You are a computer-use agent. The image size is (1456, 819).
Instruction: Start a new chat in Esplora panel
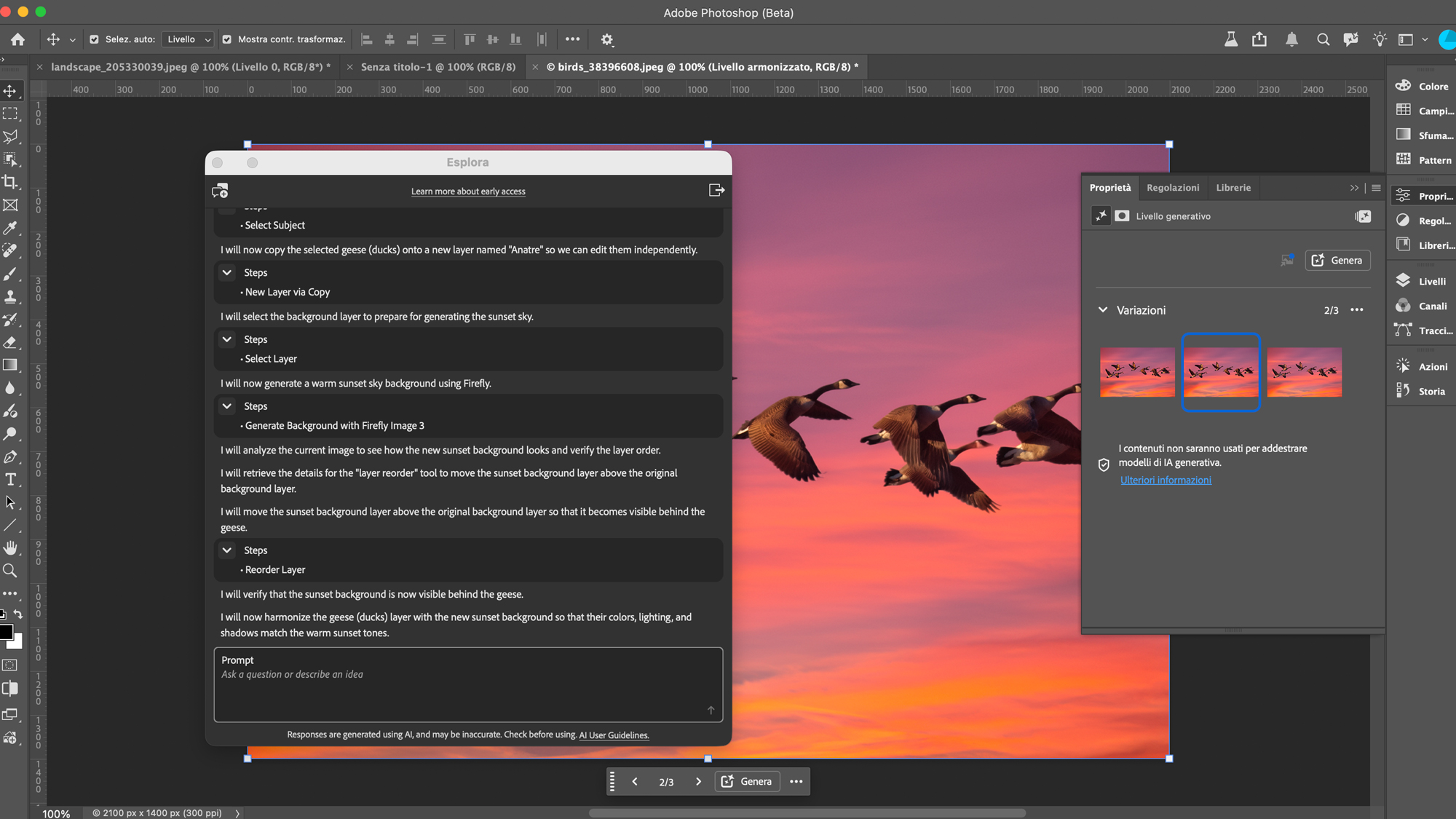220,191
